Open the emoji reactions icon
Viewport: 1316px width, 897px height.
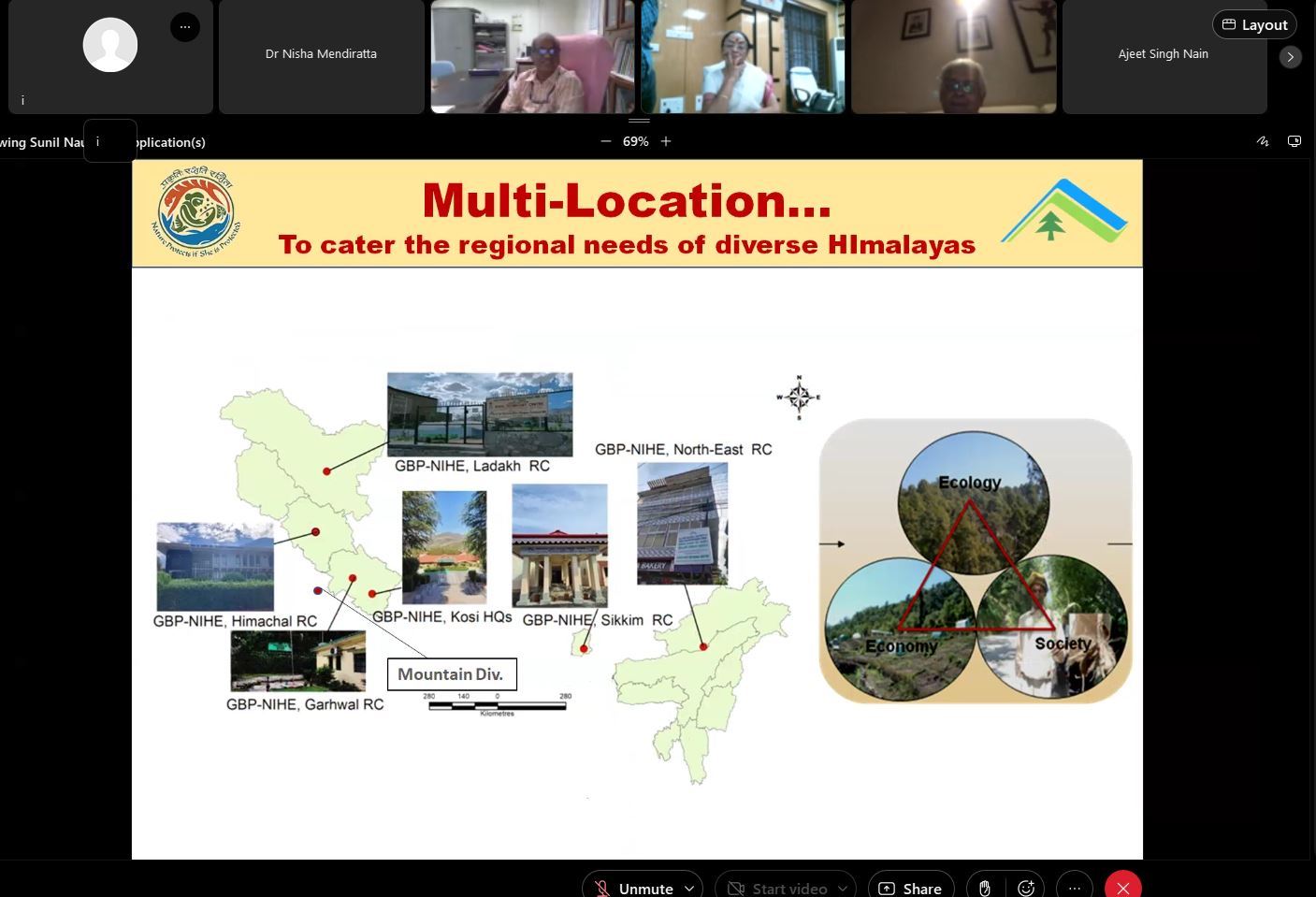click(1026, 888)
